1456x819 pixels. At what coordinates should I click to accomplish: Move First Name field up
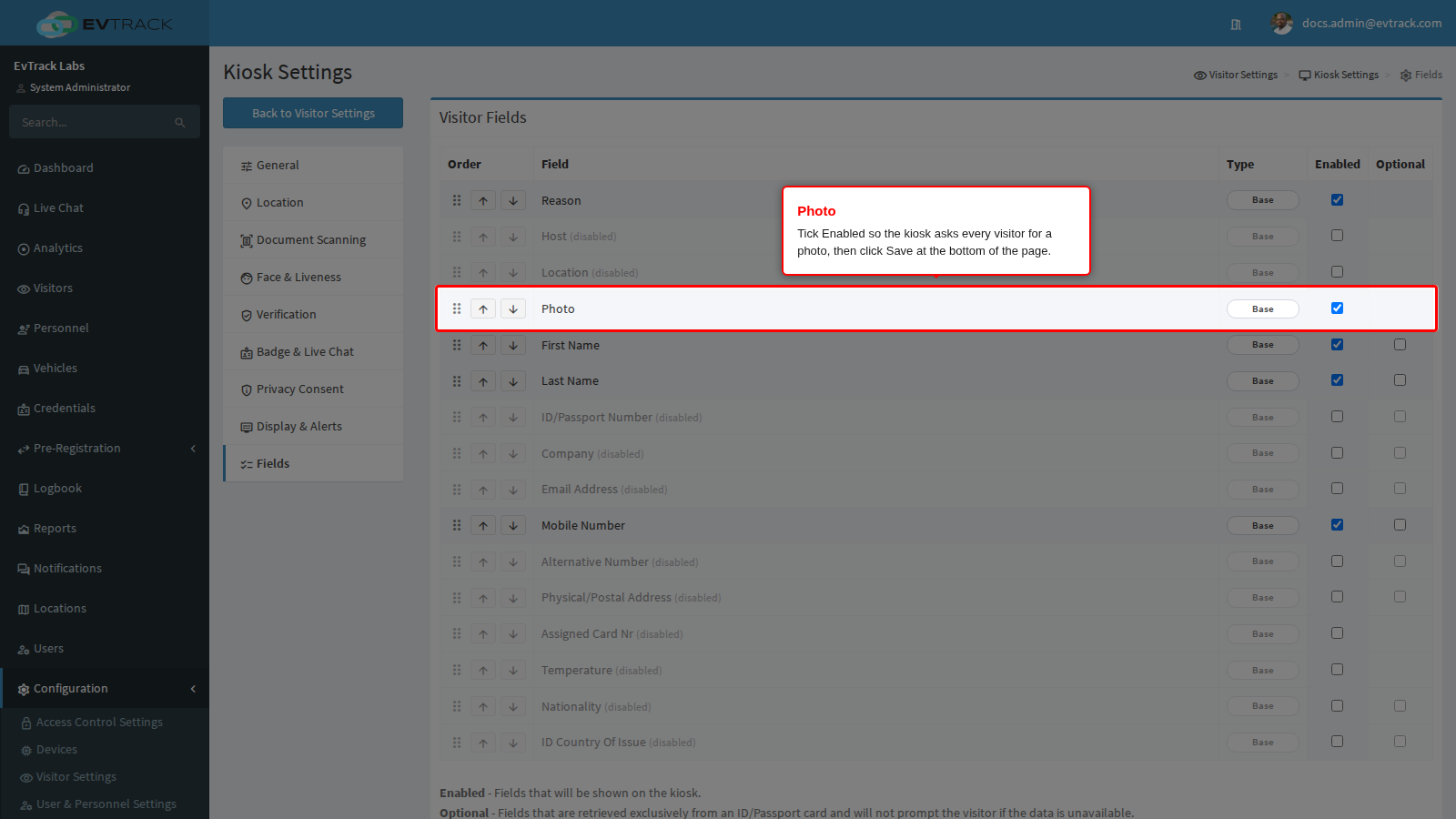[x=483, y=346]
